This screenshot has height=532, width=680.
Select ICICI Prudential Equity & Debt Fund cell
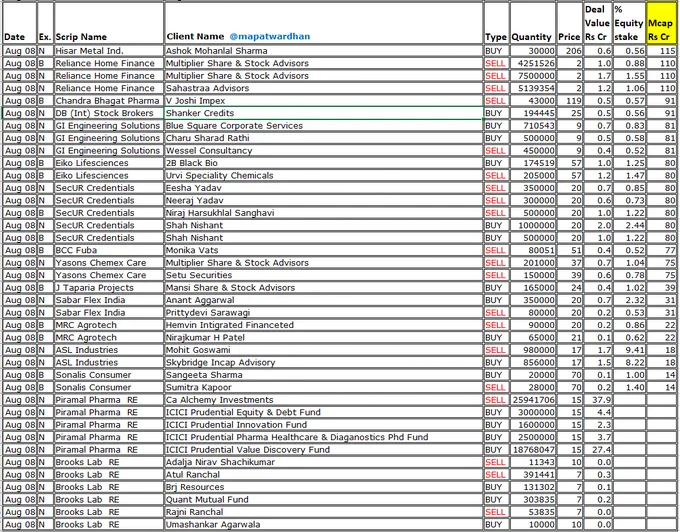tap(324, 412)
